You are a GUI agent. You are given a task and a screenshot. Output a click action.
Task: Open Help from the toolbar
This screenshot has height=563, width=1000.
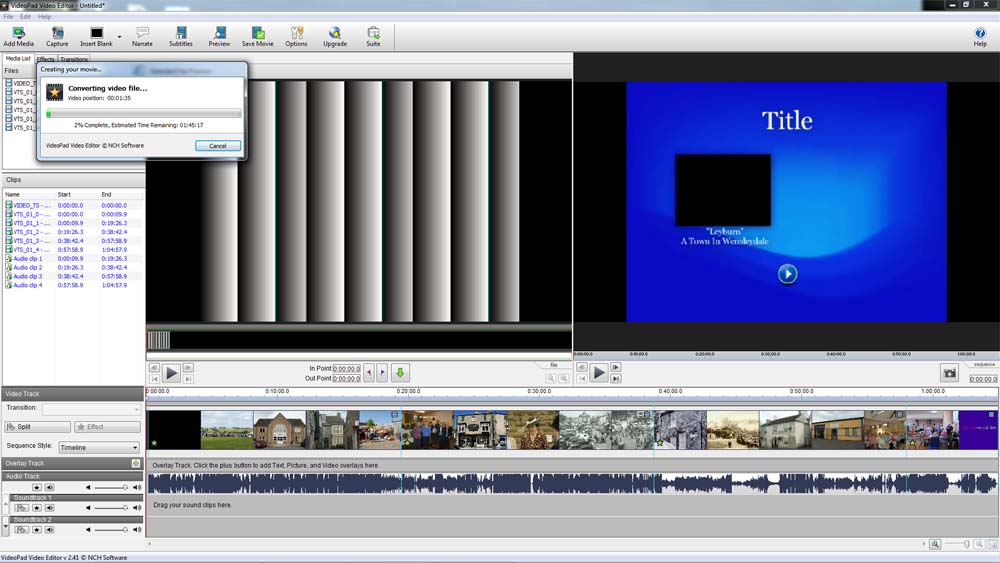tap(980, 36)
